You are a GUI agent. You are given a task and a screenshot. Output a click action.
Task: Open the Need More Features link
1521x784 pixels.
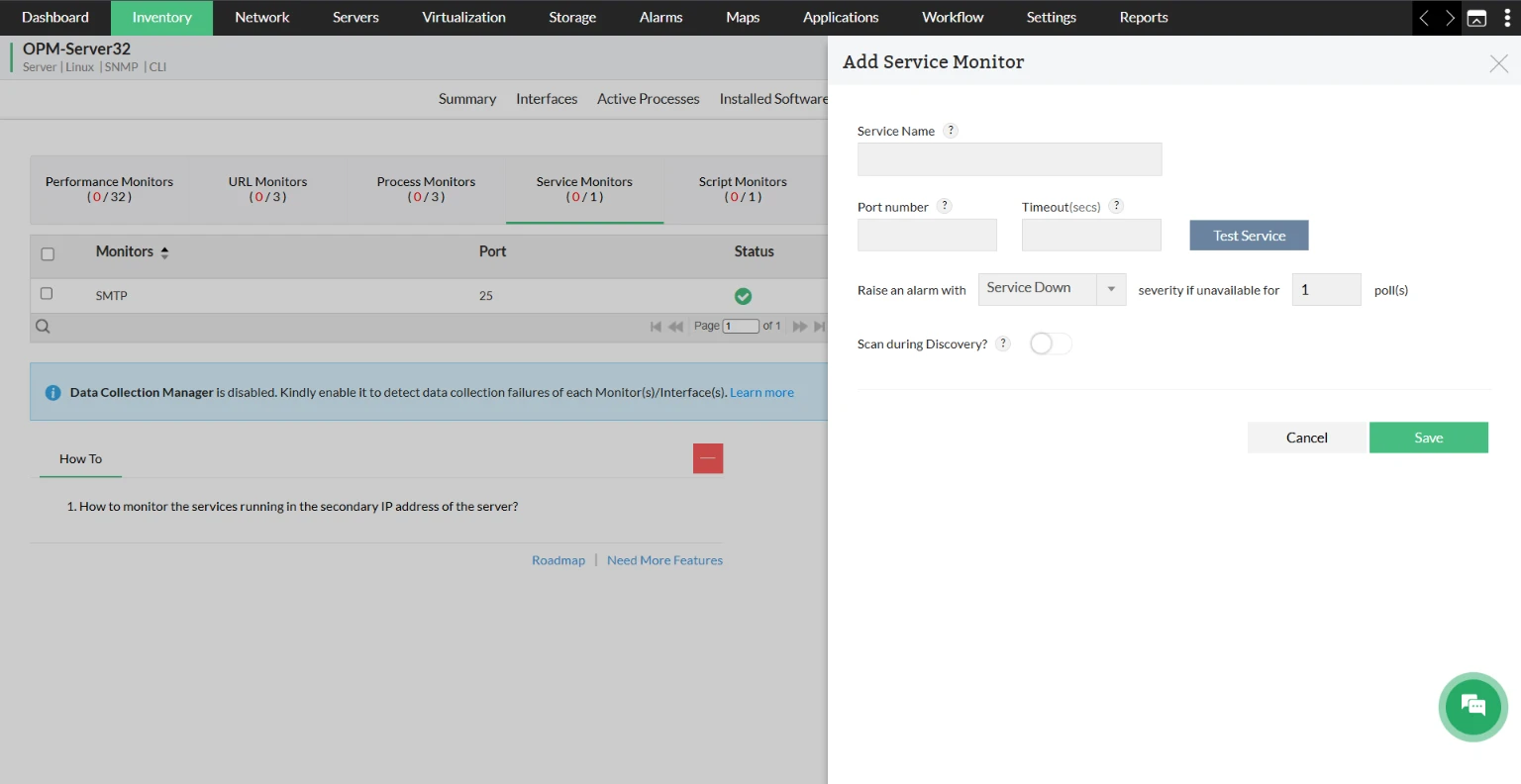click(664, 560)
